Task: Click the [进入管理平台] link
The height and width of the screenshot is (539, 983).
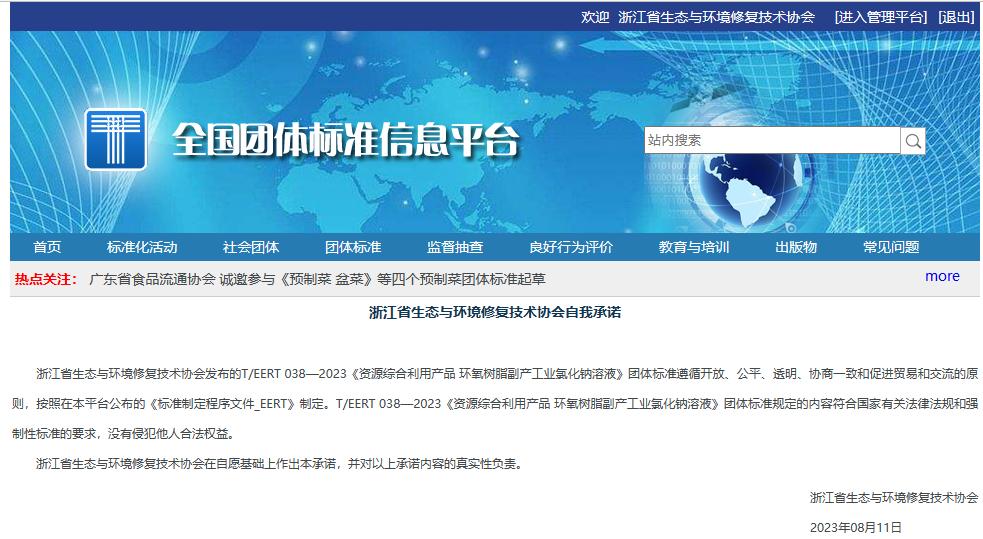Action: pyautogui.click(x=881, y=18)
